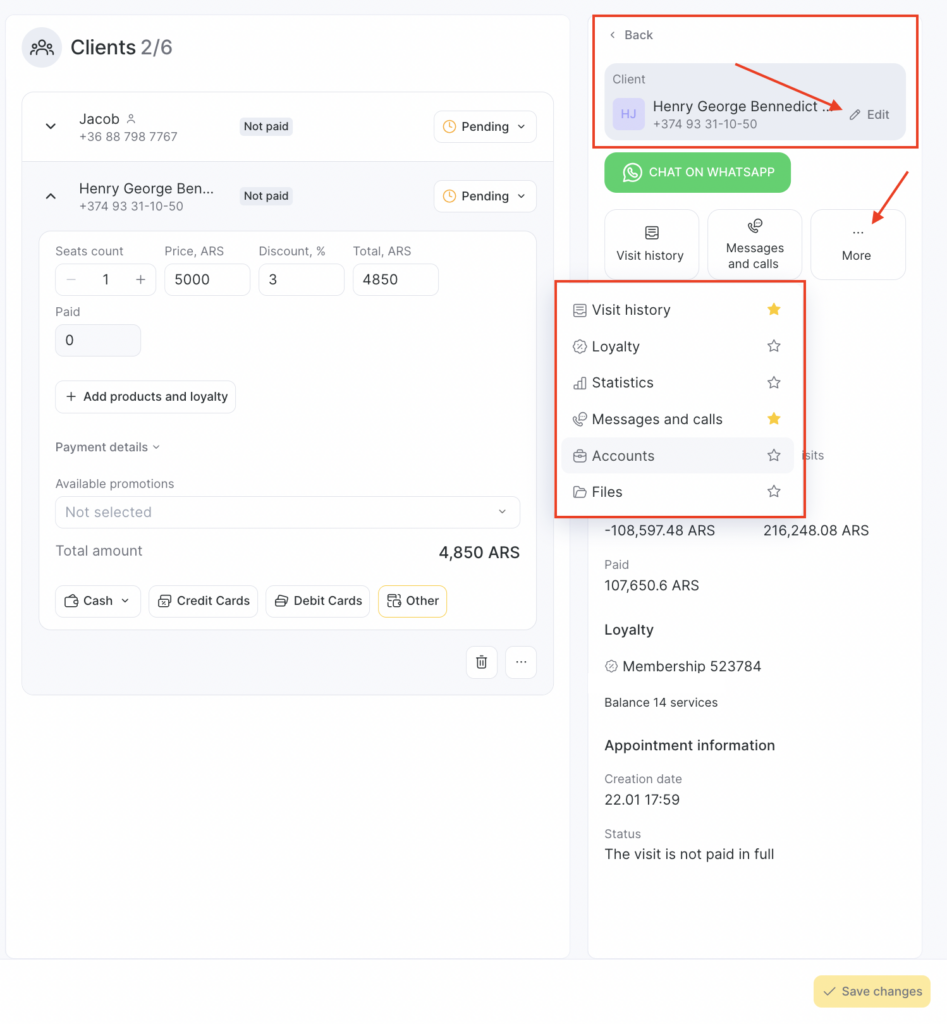Click the trash delete icon

pos(481,662)
